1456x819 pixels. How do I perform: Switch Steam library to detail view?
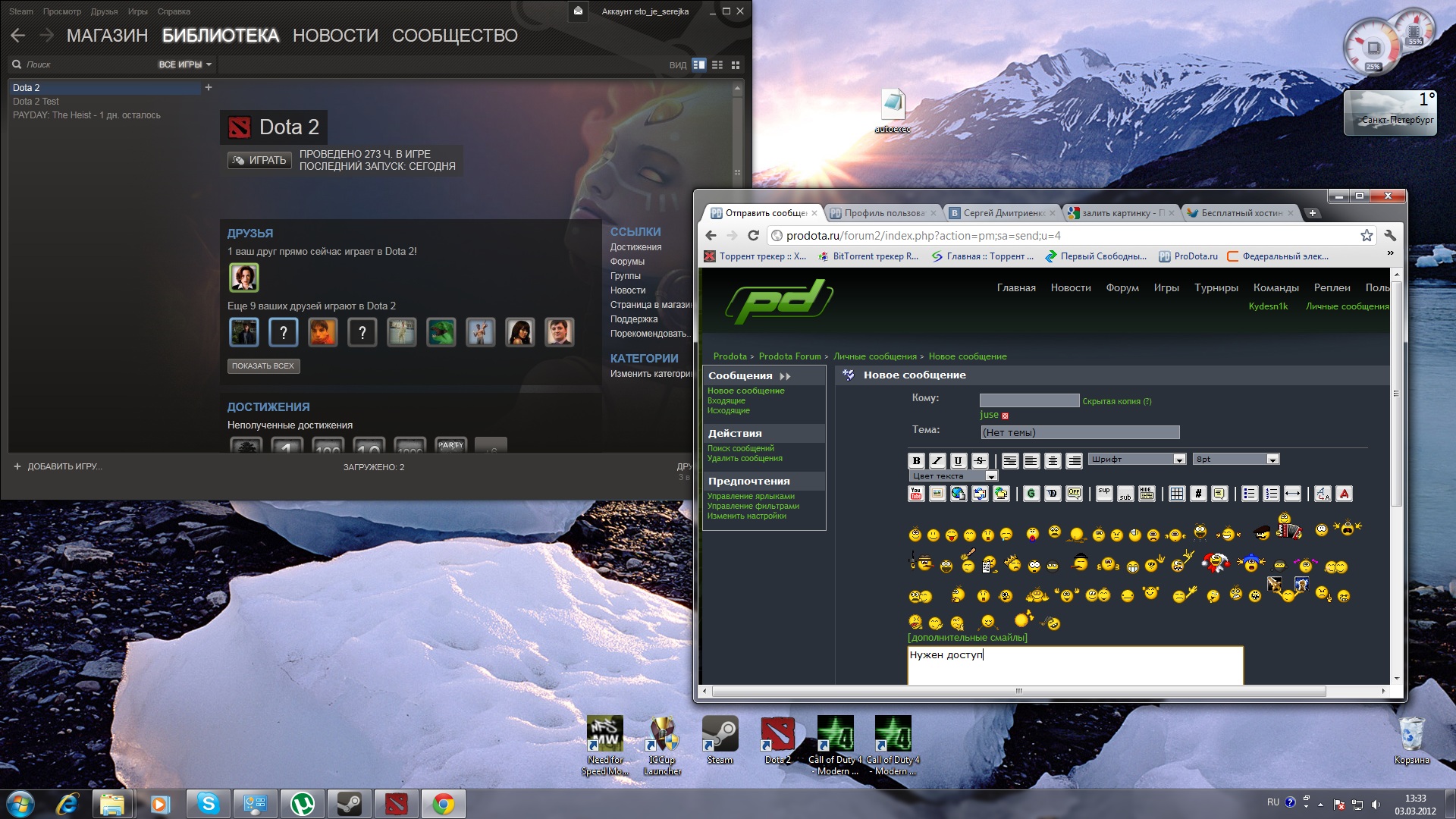[699, 65]
